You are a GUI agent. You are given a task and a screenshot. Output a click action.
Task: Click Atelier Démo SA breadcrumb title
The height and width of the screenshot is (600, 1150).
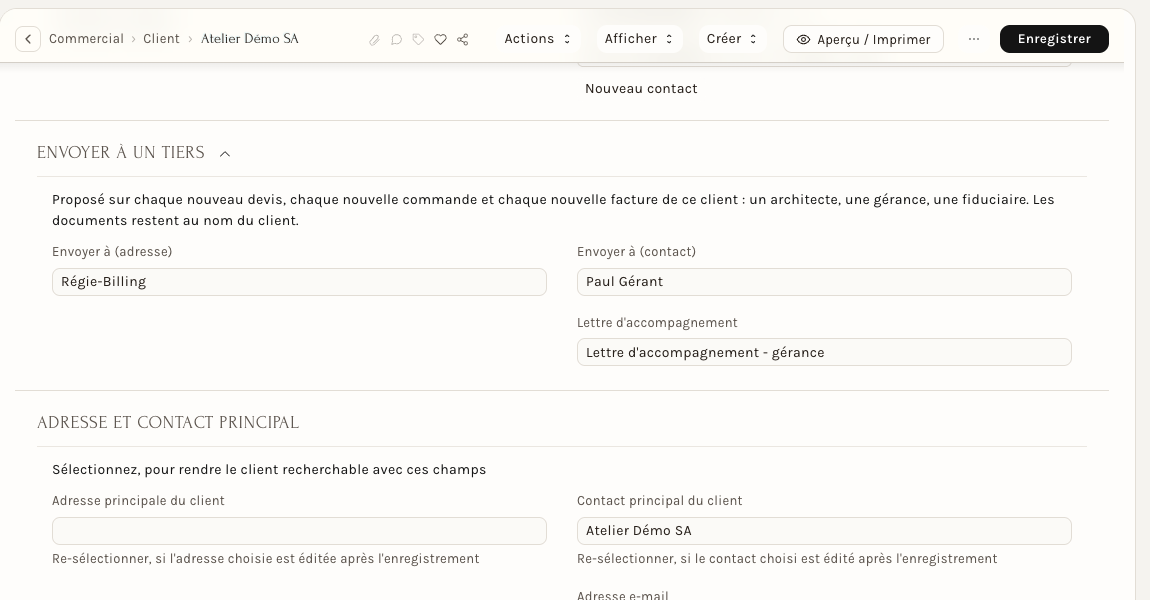(x=250, y=39)
